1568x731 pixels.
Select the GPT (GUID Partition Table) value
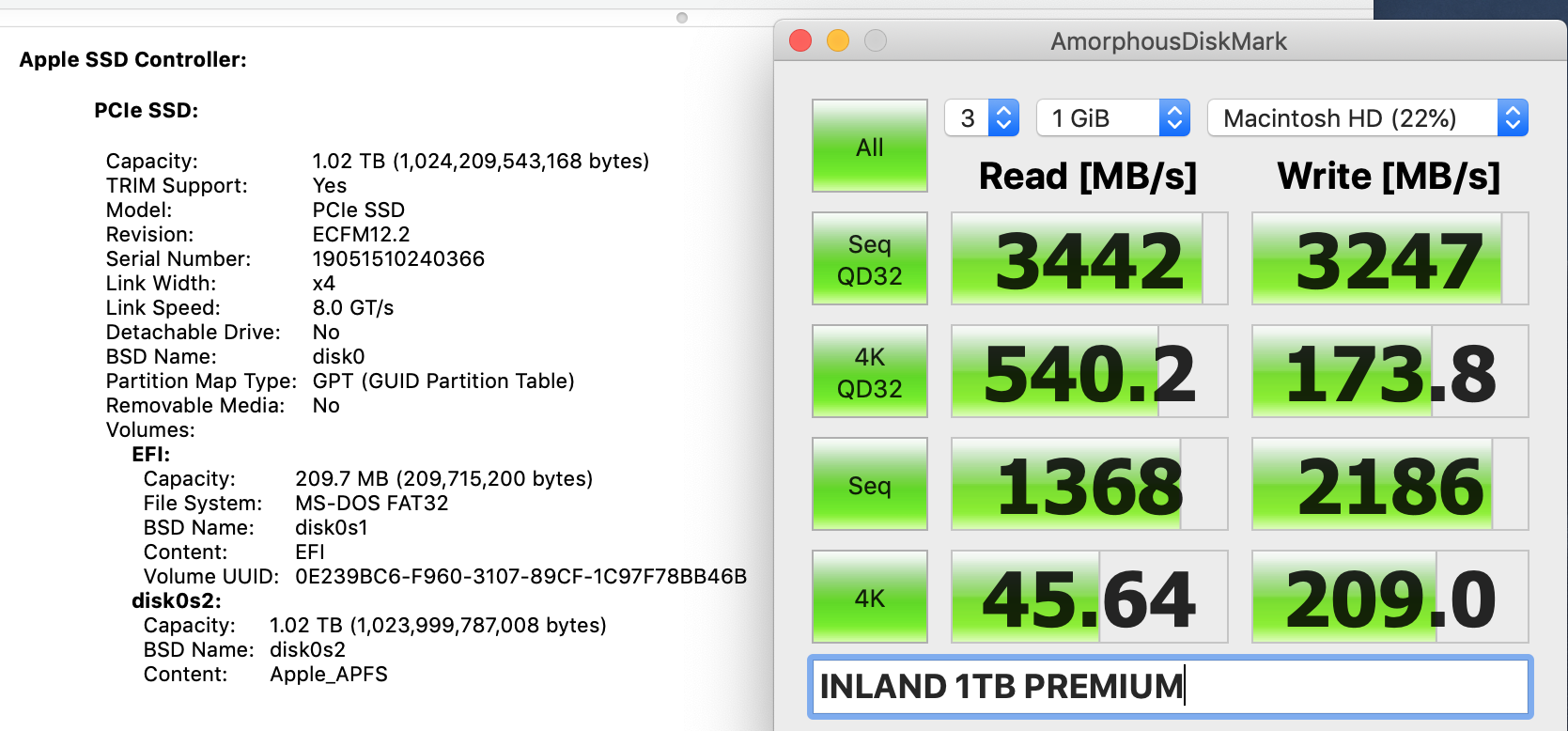[443, 381]
